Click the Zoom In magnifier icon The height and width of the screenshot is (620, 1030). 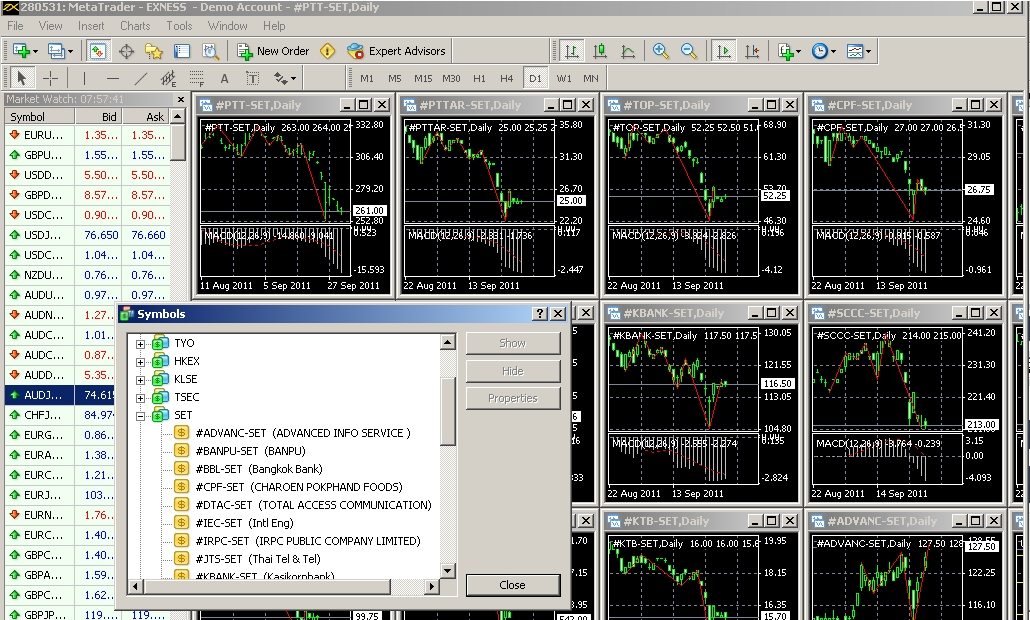click(x=660, y=51)
